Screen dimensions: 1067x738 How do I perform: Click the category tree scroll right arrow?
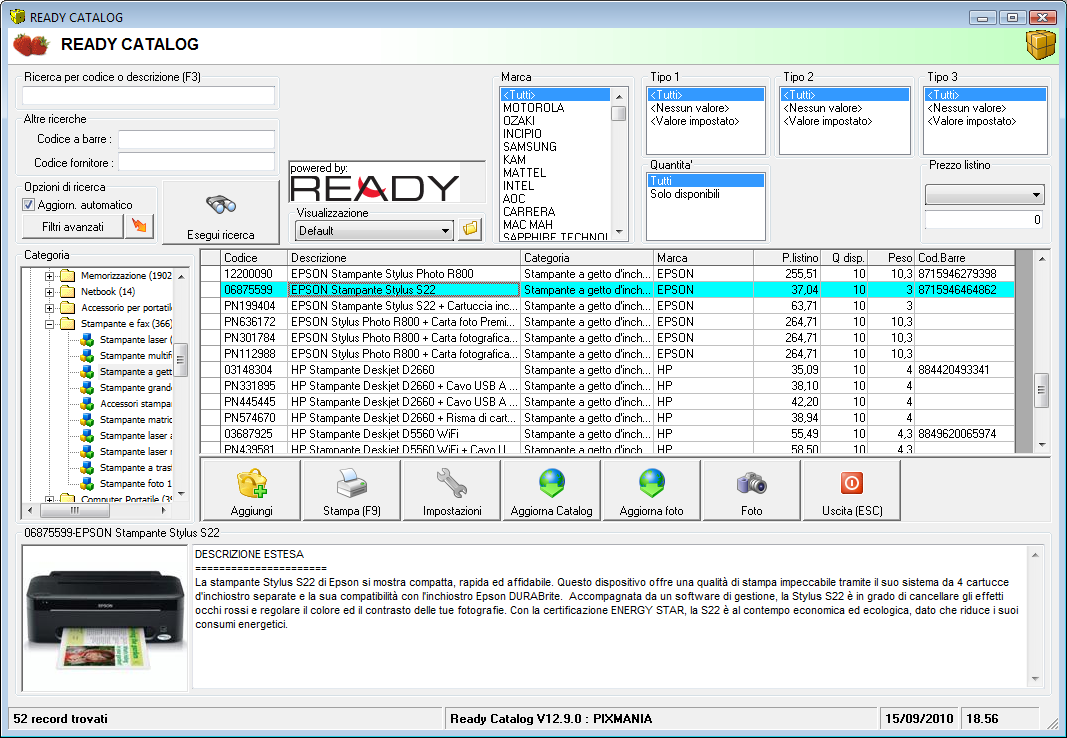coord(163,509)
